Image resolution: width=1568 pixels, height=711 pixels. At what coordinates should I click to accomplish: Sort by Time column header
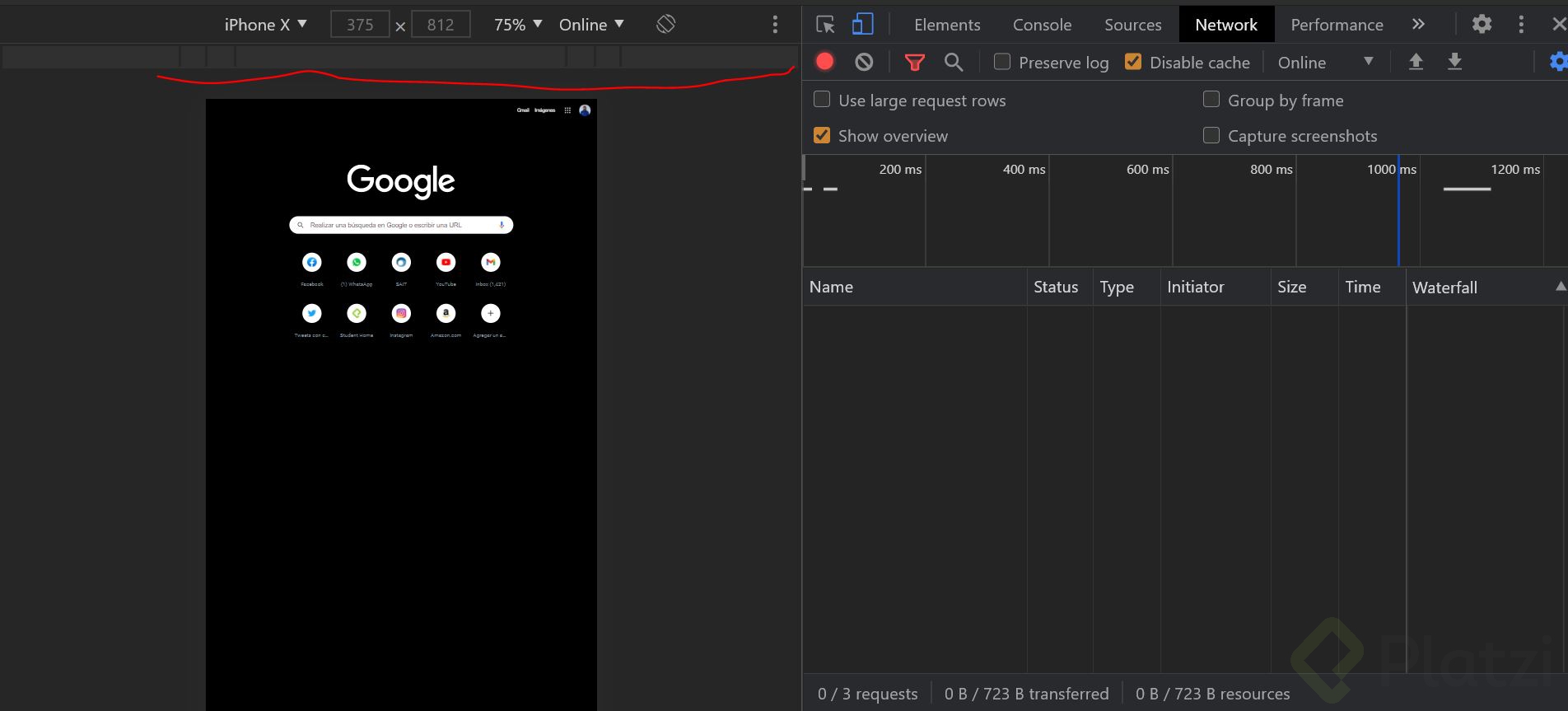pyautogui.click(x=1372, y=287)
